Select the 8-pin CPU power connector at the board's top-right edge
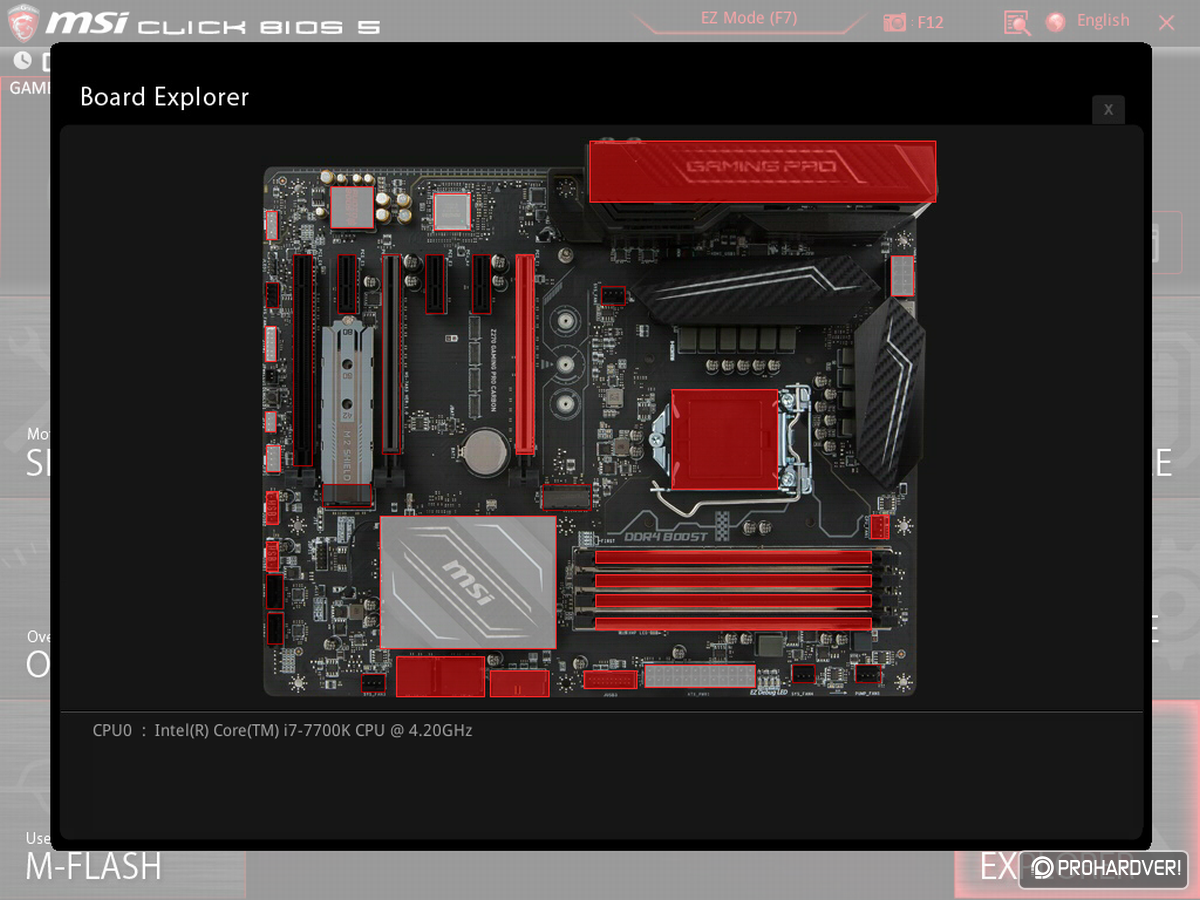The image size is (1200, 900). click(x=903, y=276)
